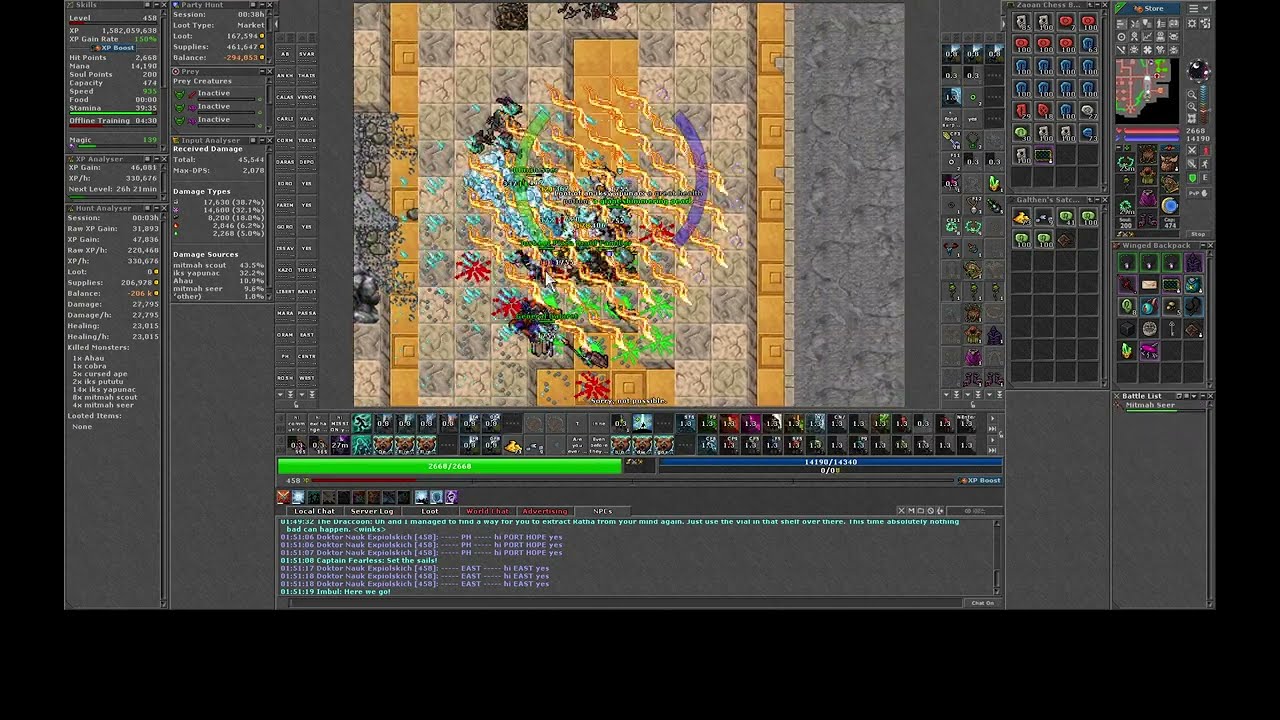Click the gold coins in Galthen's Satchel
This screenshot has width=1280, height=720.
point(1021,218)
